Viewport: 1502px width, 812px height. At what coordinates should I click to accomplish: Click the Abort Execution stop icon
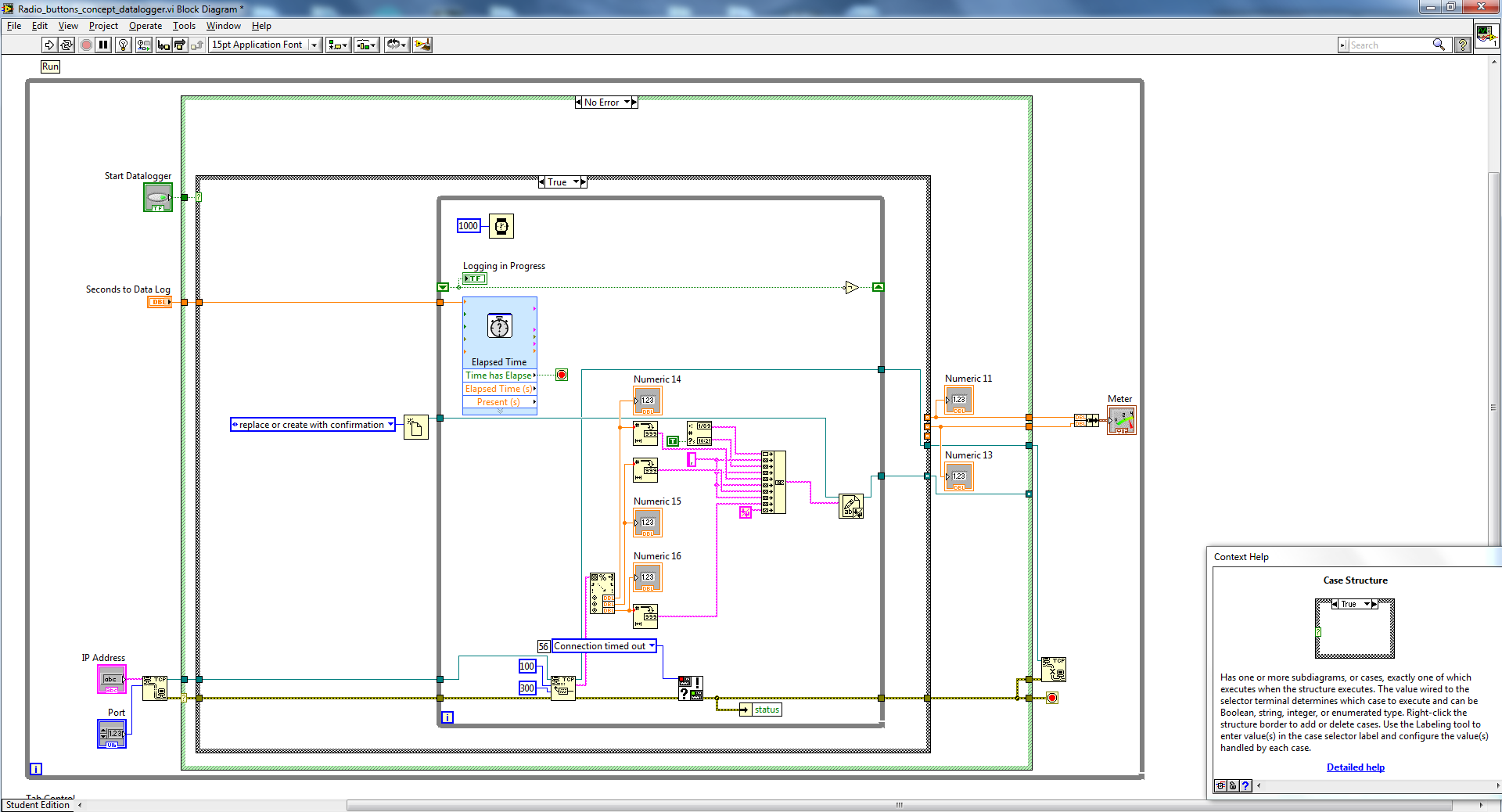pos(86,45)
